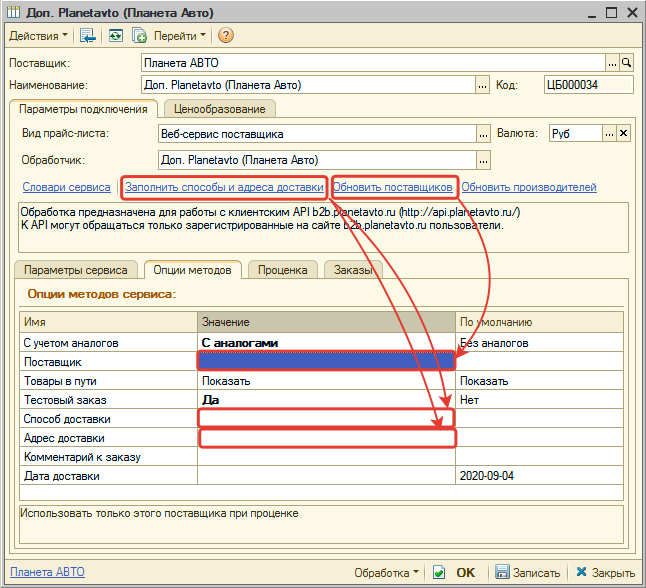Click the Обновить производителей link
The width and height of the screenshot is (646, 588).
tap(529, 187)
